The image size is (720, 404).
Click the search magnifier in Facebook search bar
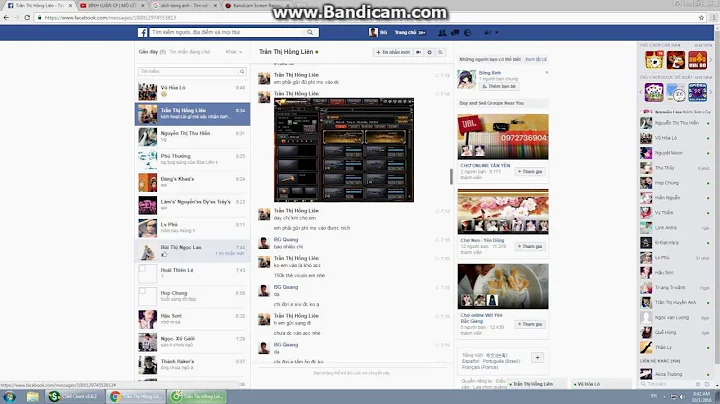pos(310,32)
